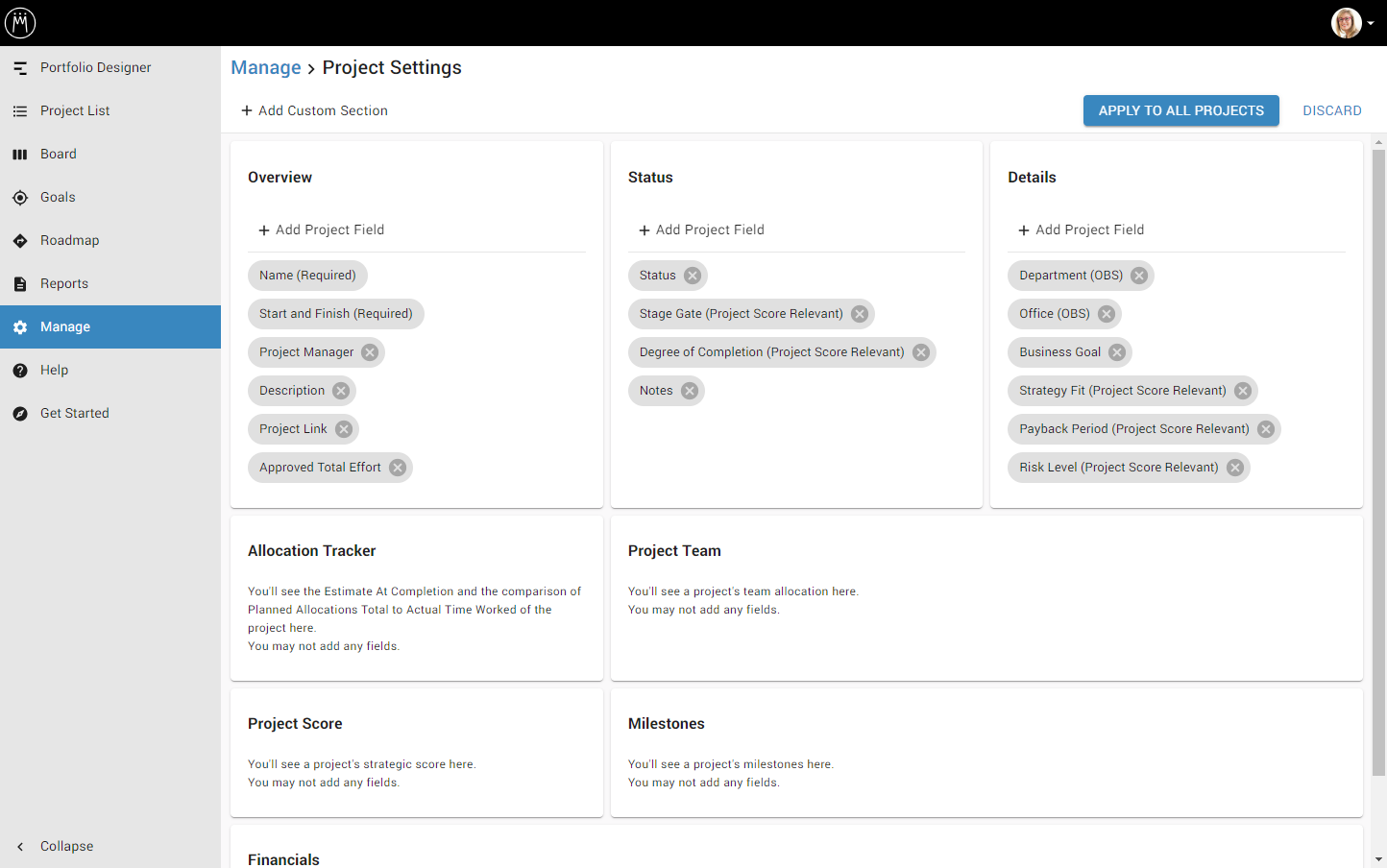Click the DISCARD button

click(x=1332, y=110)
